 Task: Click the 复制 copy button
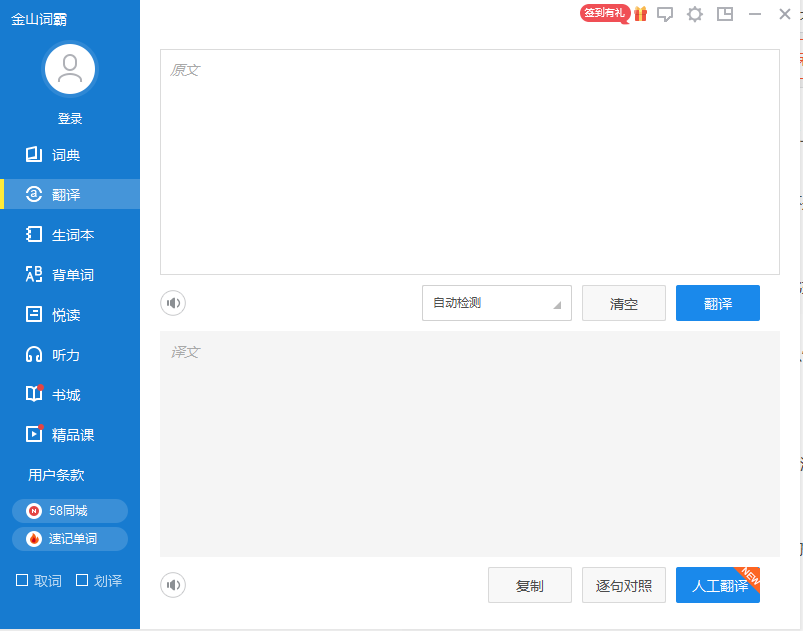pyautogui.click(x=530, y=585)
